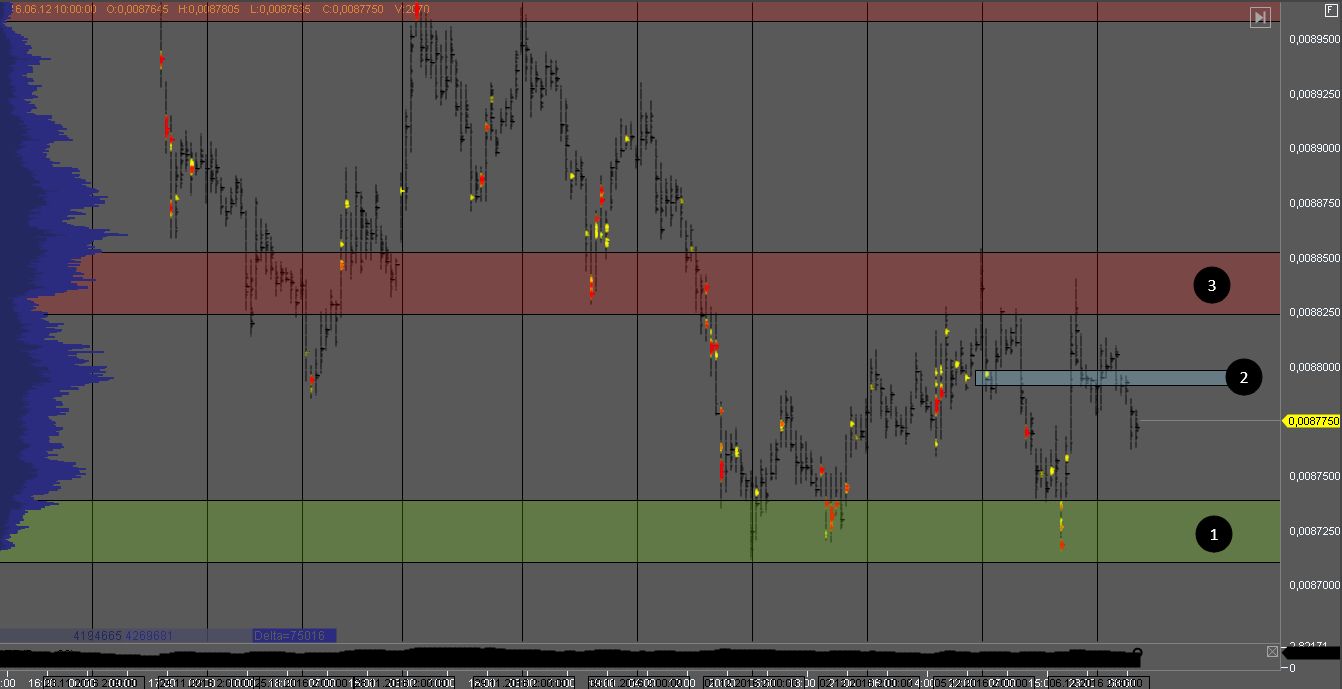The image size is (1342, 689).
Task: Select the green support zone rectangle
Action: coord(640,531)
